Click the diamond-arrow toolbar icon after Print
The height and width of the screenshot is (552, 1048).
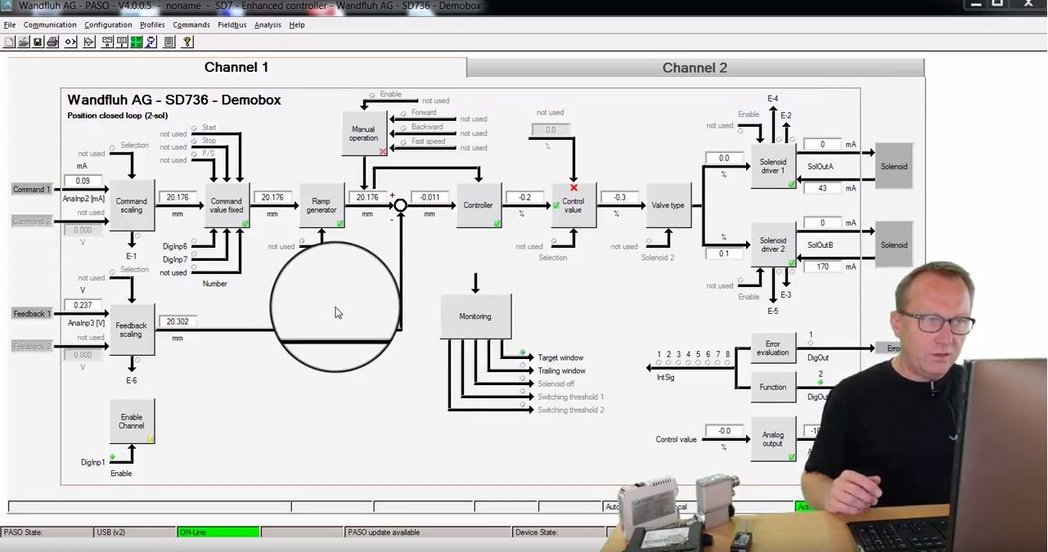pyautogui.click(x=71, y=42)
